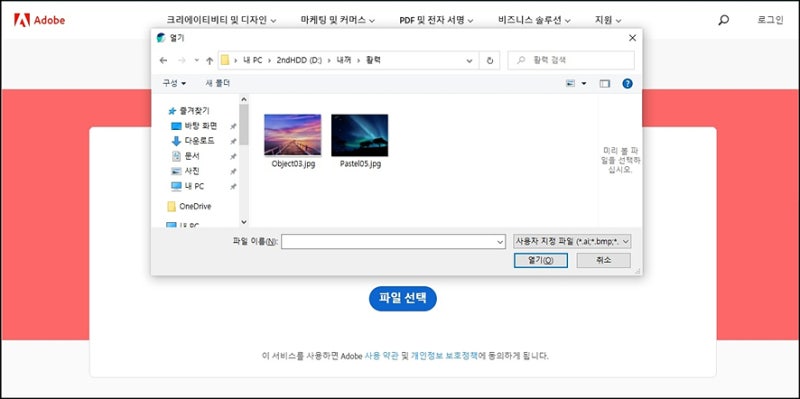Click the 열기 button
Viewport: 800px width, 399px height.
point(541,260)
